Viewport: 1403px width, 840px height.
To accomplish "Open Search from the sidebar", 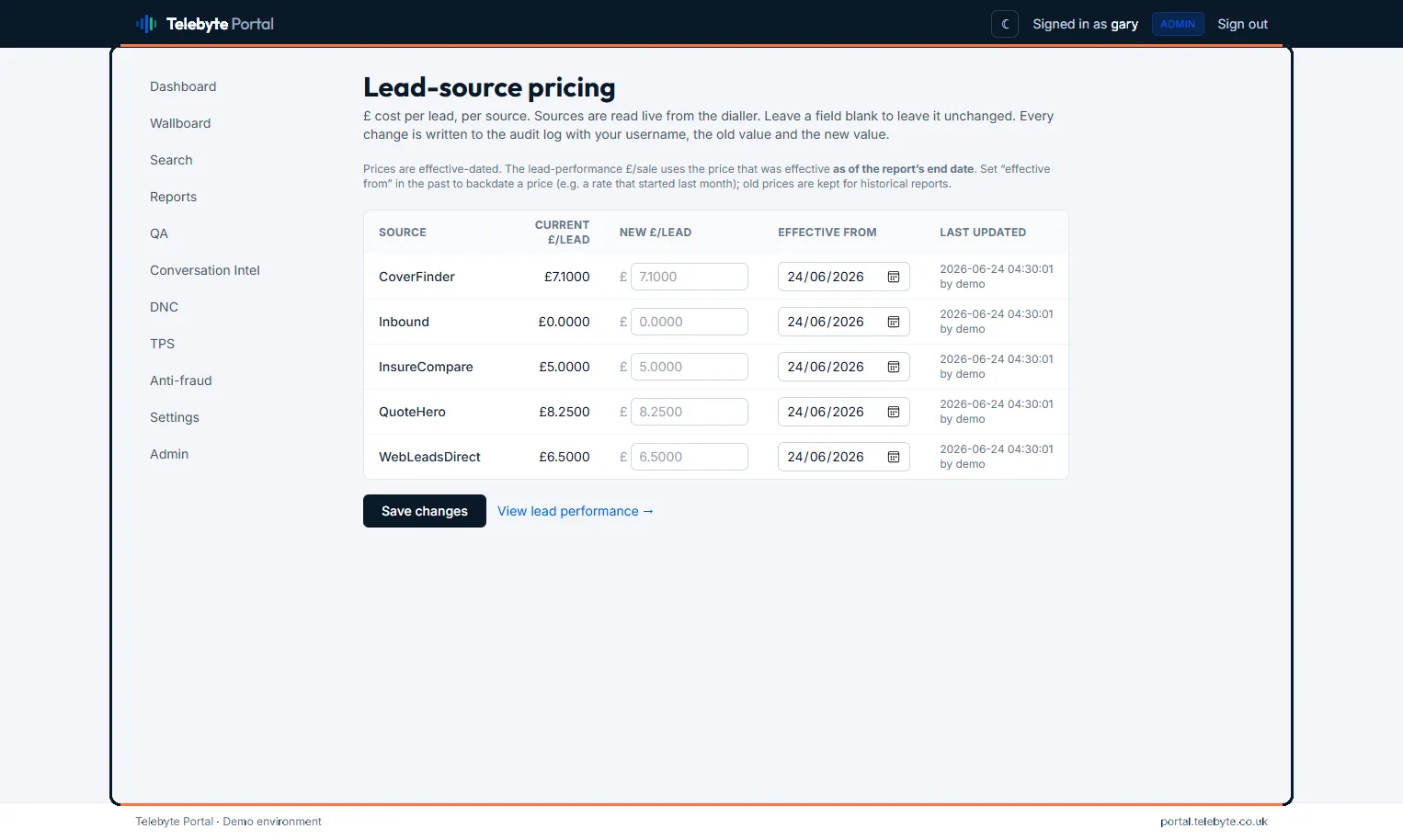I will tap(171, 160).
